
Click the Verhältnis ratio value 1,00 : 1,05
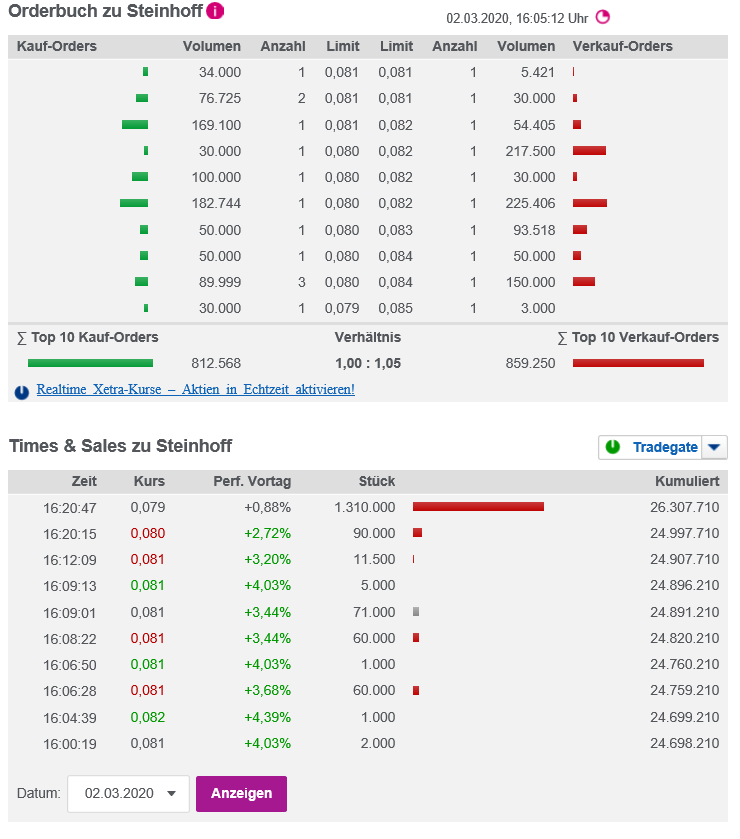coord(368,363)
